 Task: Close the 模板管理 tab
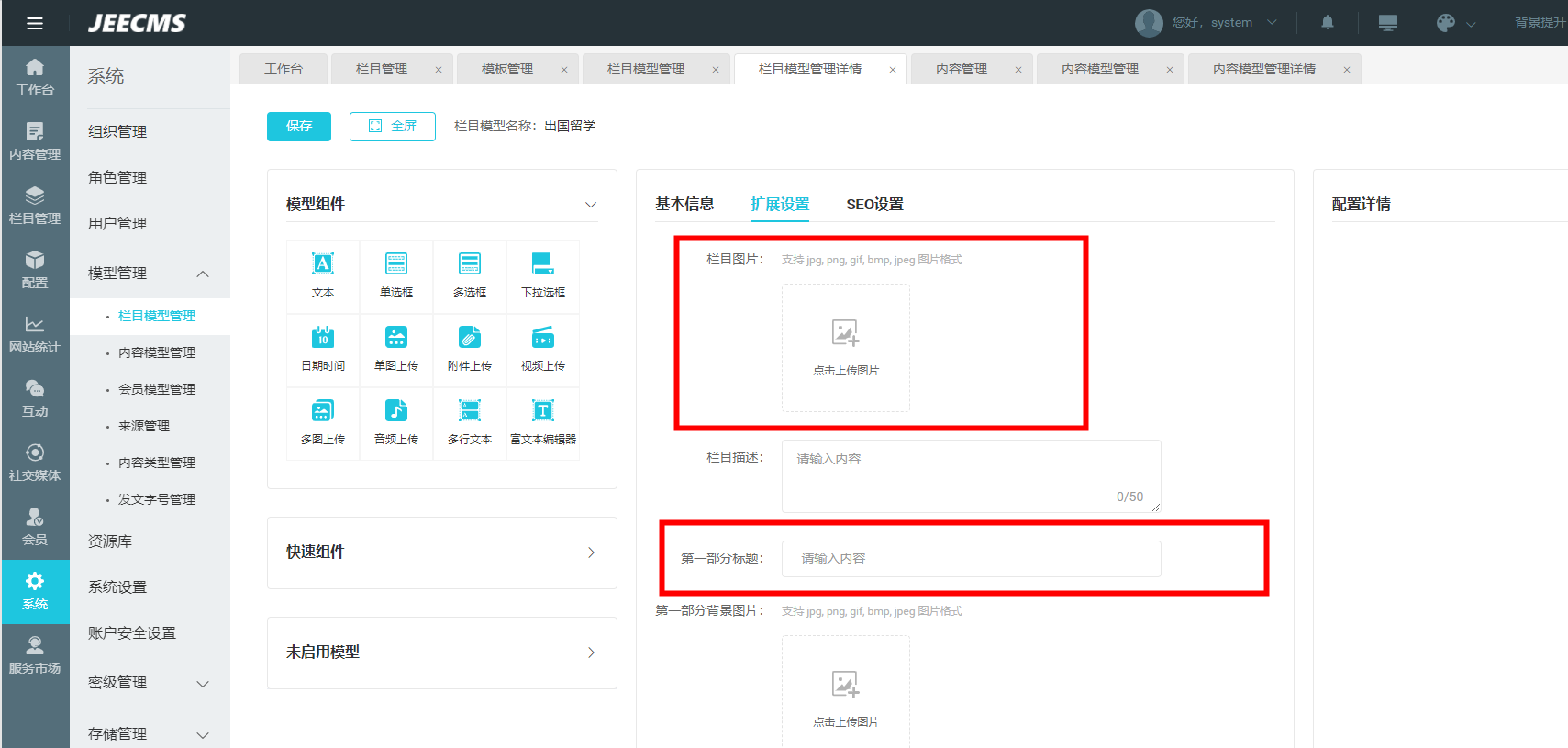(x=564, y=70)
